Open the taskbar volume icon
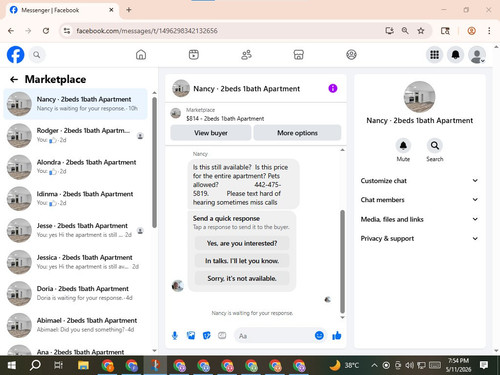 pyautogui.click(x=409, y=366)
